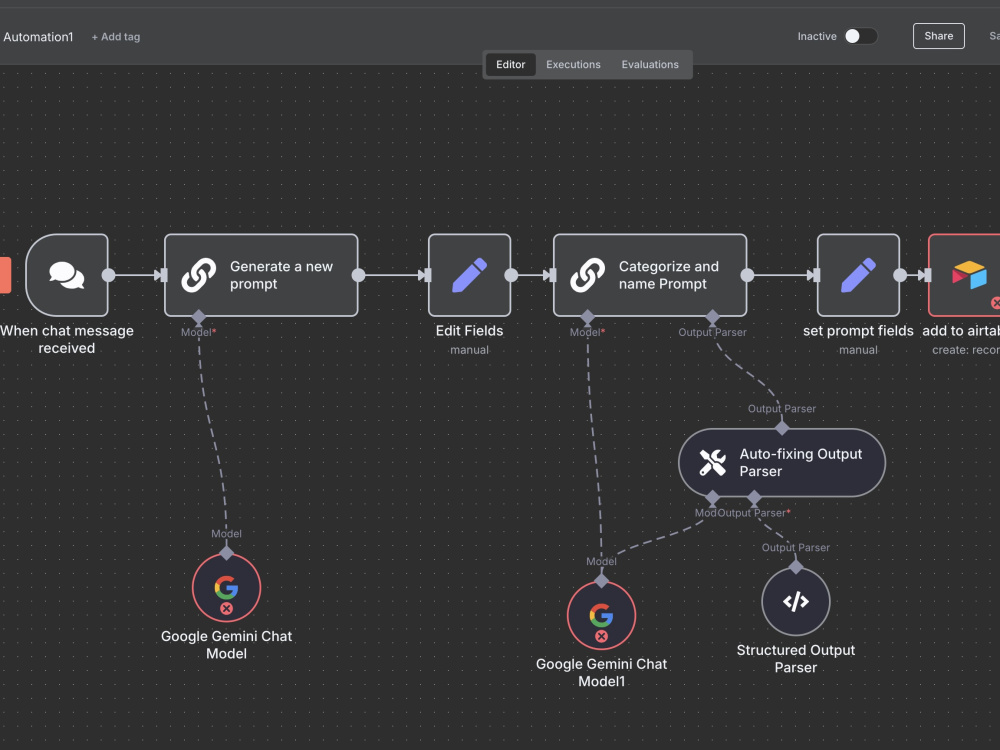
Task: Click output handle of set prompt fields node
Action: pyautogui.click(x=900, y=275)
